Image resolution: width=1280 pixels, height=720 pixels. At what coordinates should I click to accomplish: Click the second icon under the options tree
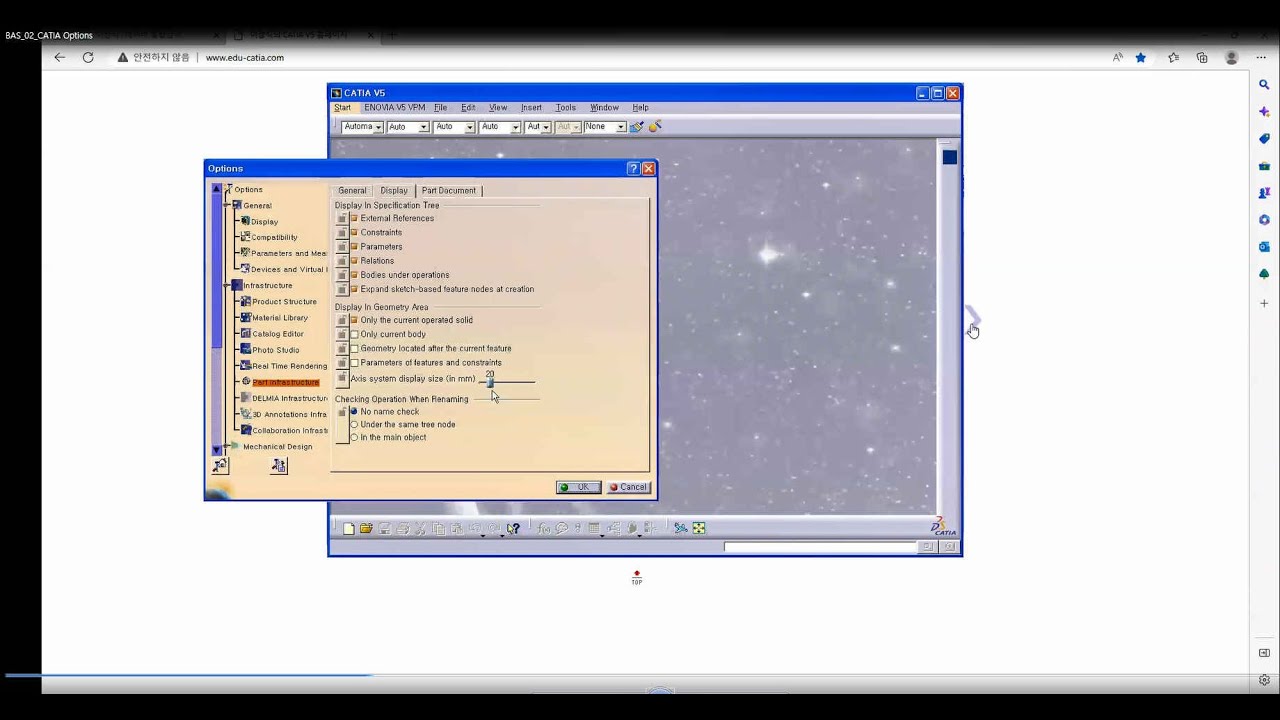(x=279, y=466)
